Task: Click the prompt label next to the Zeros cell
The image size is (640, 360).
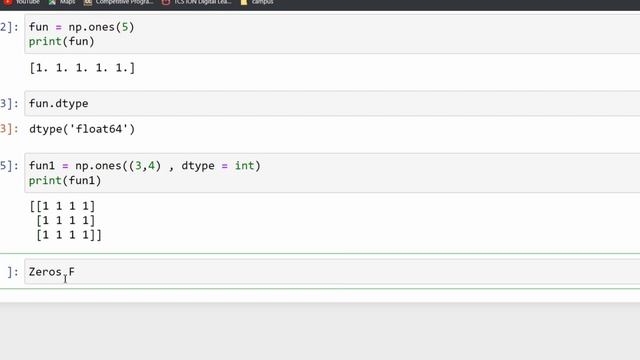Action: pos(13,272)
